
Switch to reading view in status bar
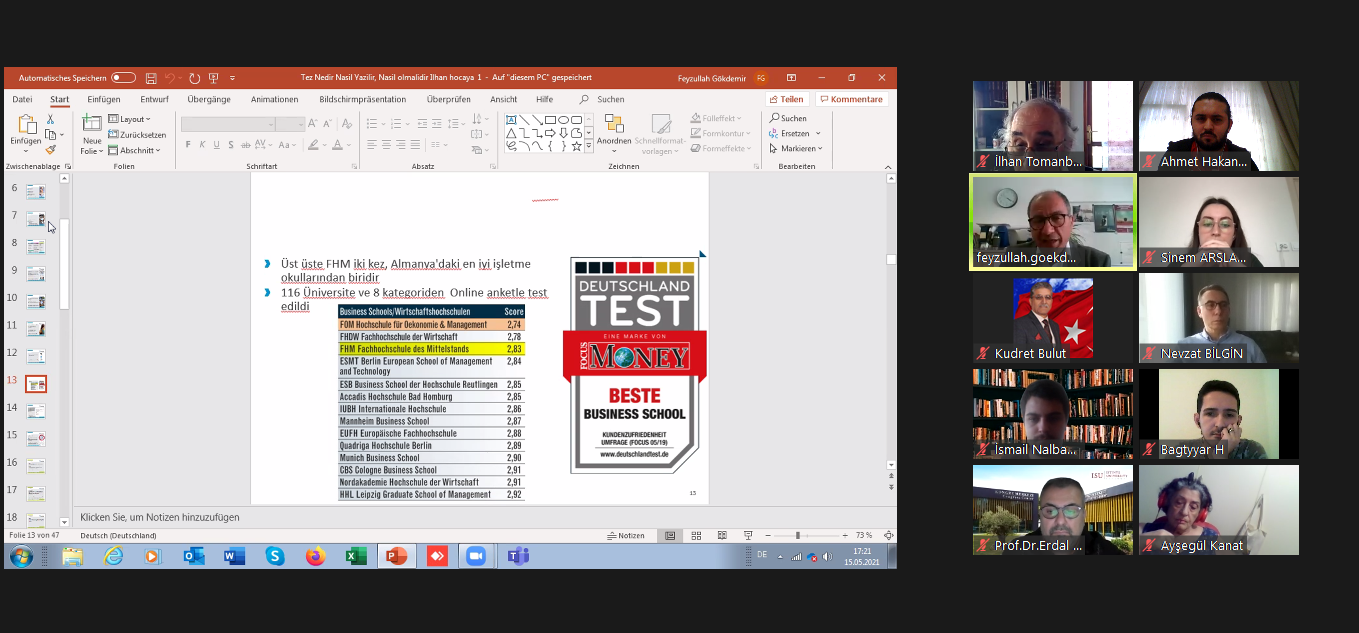point(720,536)
